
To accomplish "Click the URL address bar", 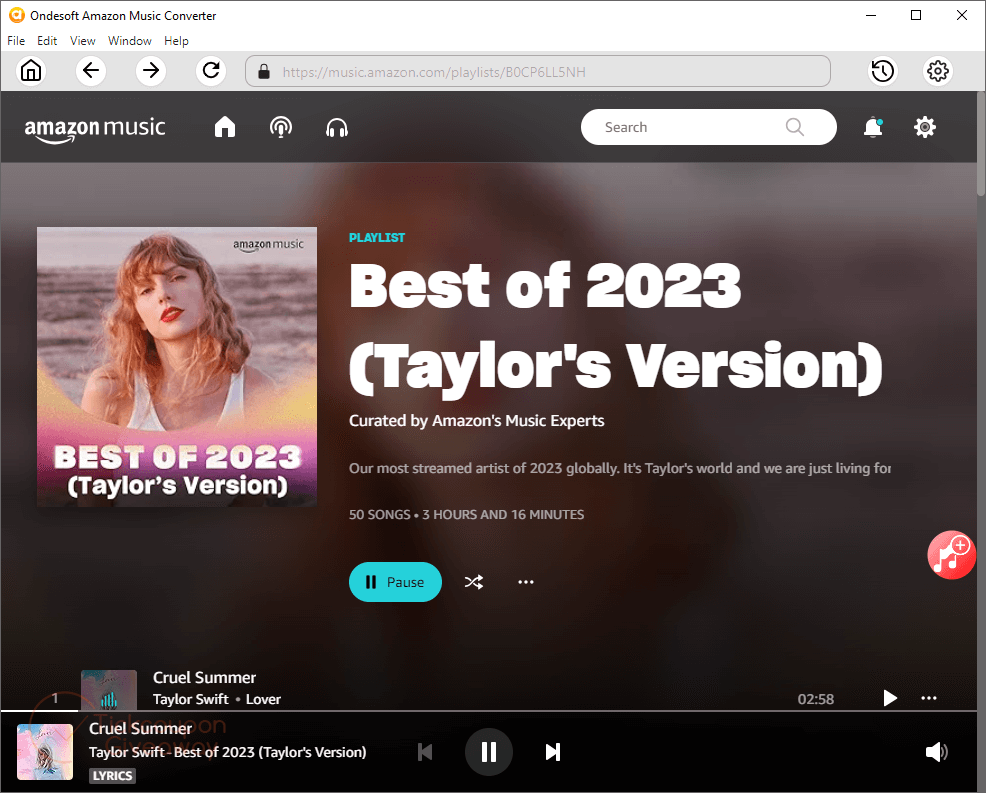I will [x=538, y=72].
